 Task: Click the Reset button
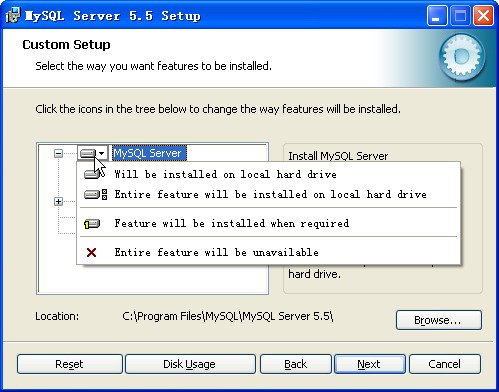(70, 364)
